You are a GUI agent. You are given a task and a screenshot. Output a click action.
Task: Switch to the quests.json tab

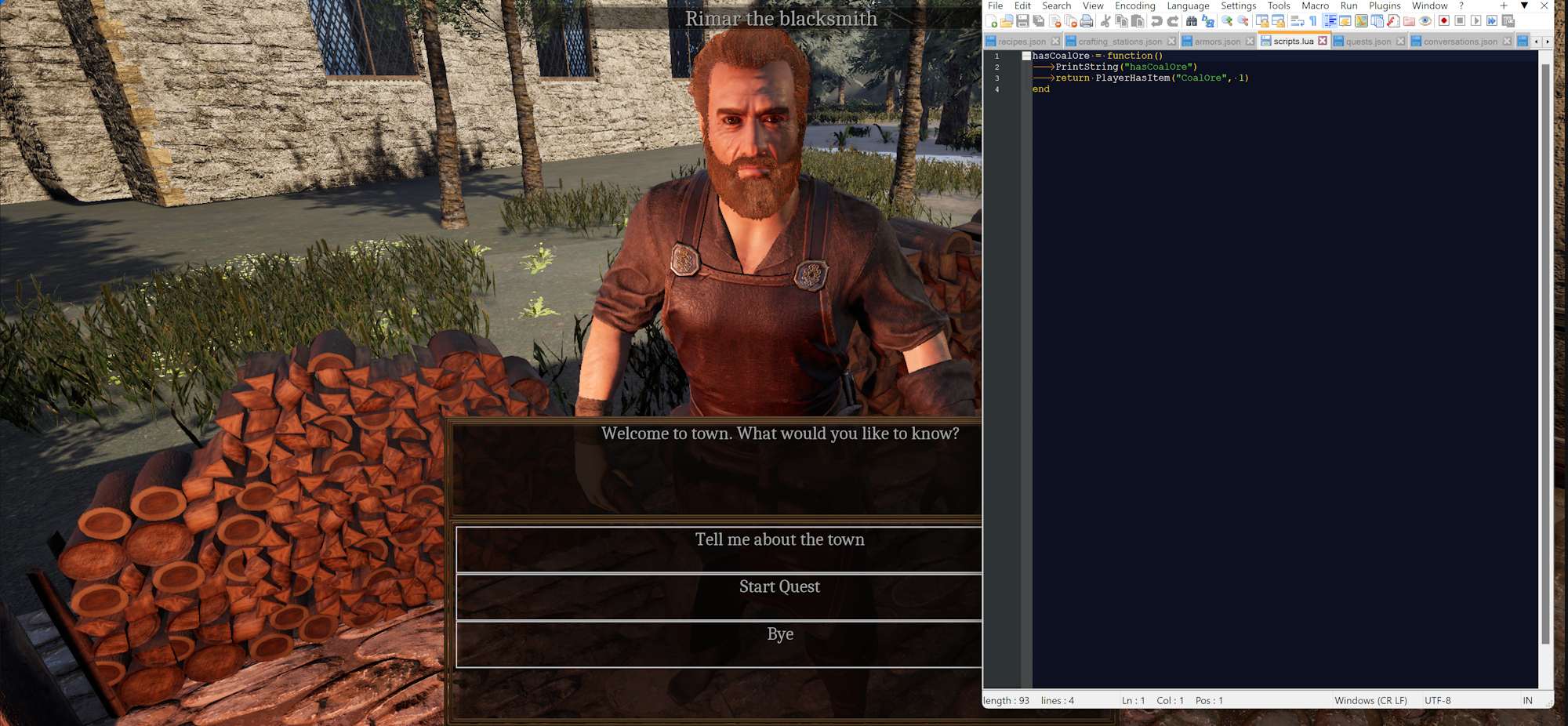1368,42
